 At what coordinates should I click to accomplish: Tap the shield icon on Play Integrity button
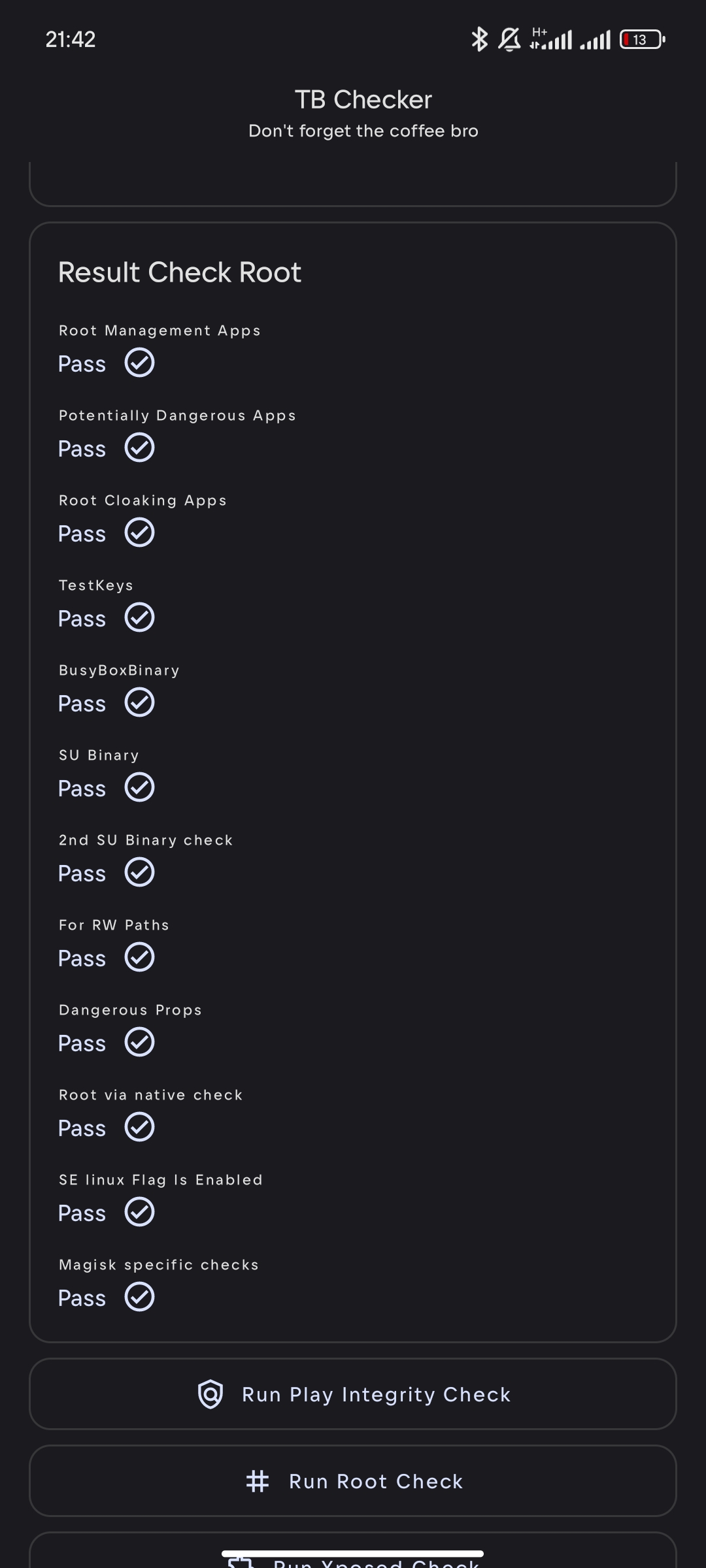[210, 1394]
